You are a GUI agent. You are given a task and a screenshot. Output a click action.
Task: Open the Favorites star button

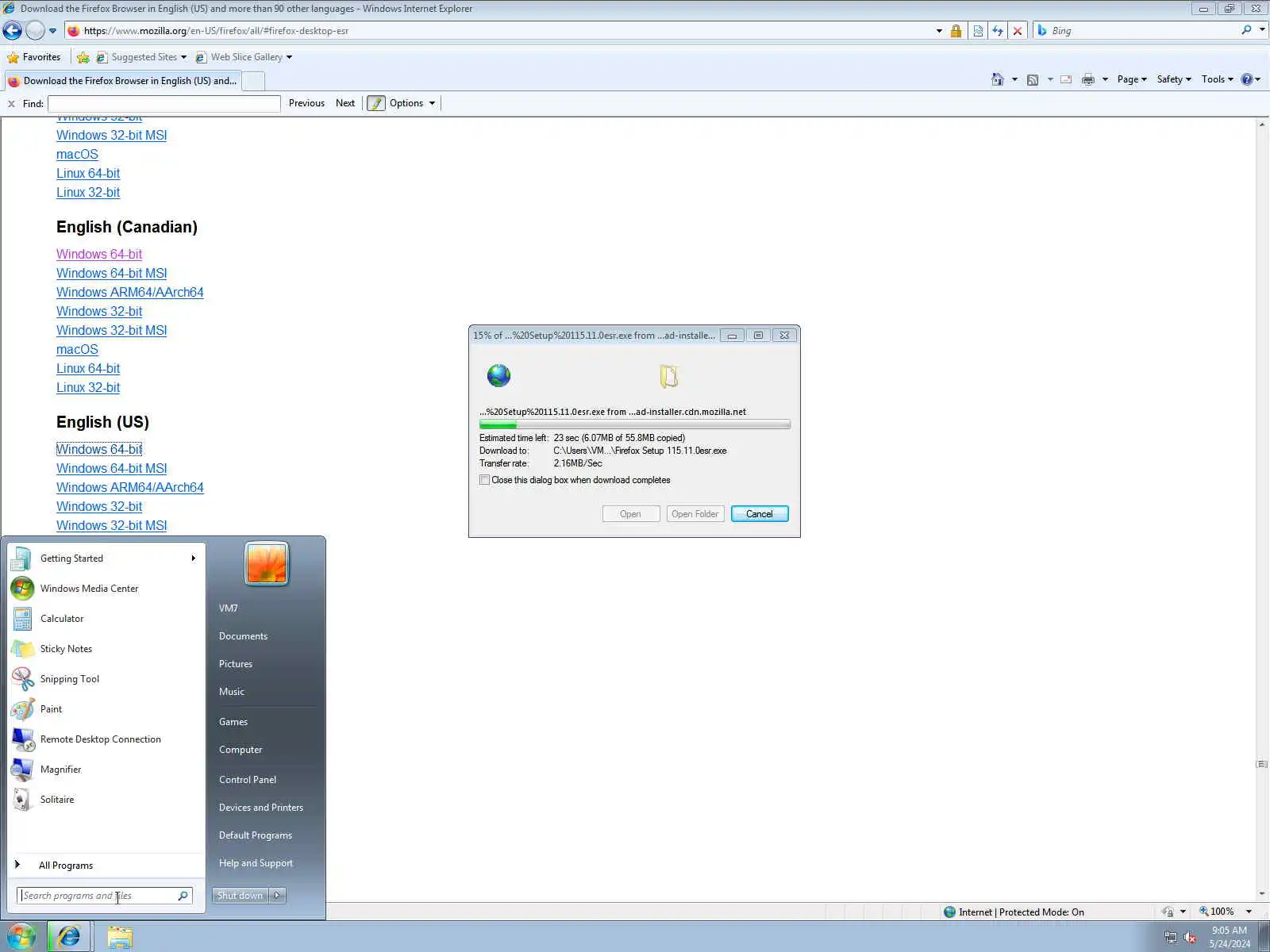tap(34, 57)
